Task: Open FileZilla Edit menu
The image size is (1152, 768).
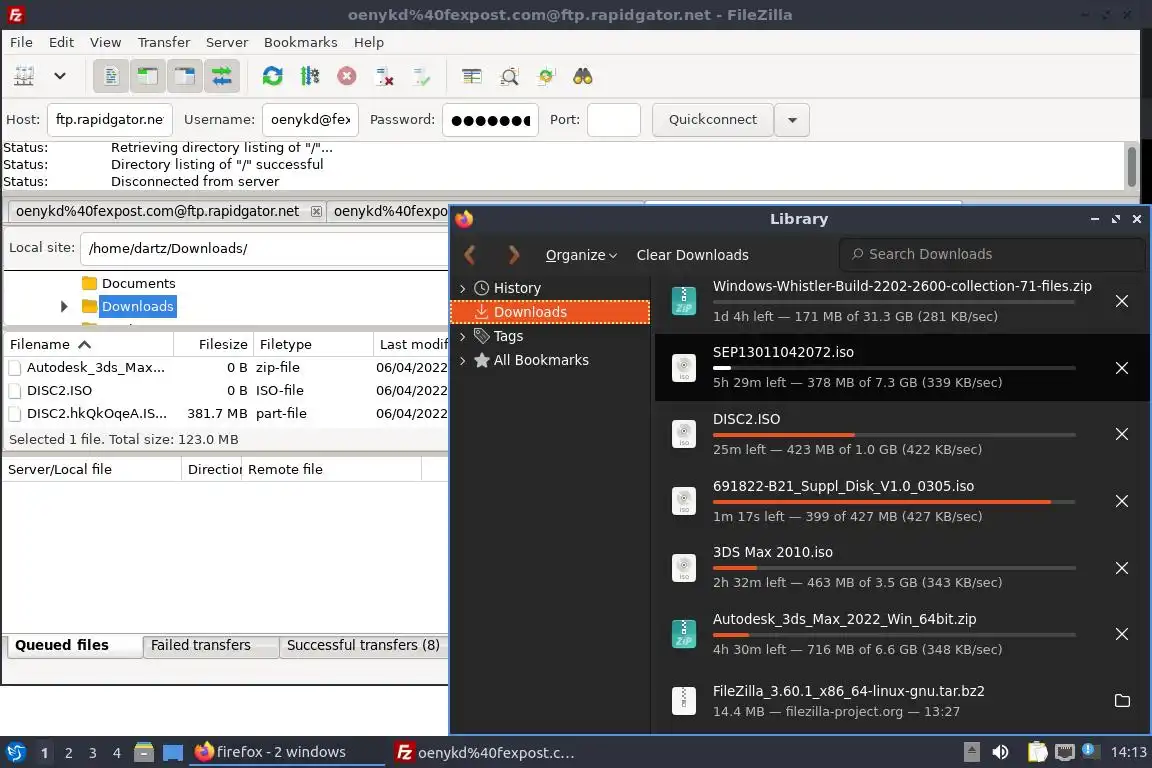Action: point(61,42)
